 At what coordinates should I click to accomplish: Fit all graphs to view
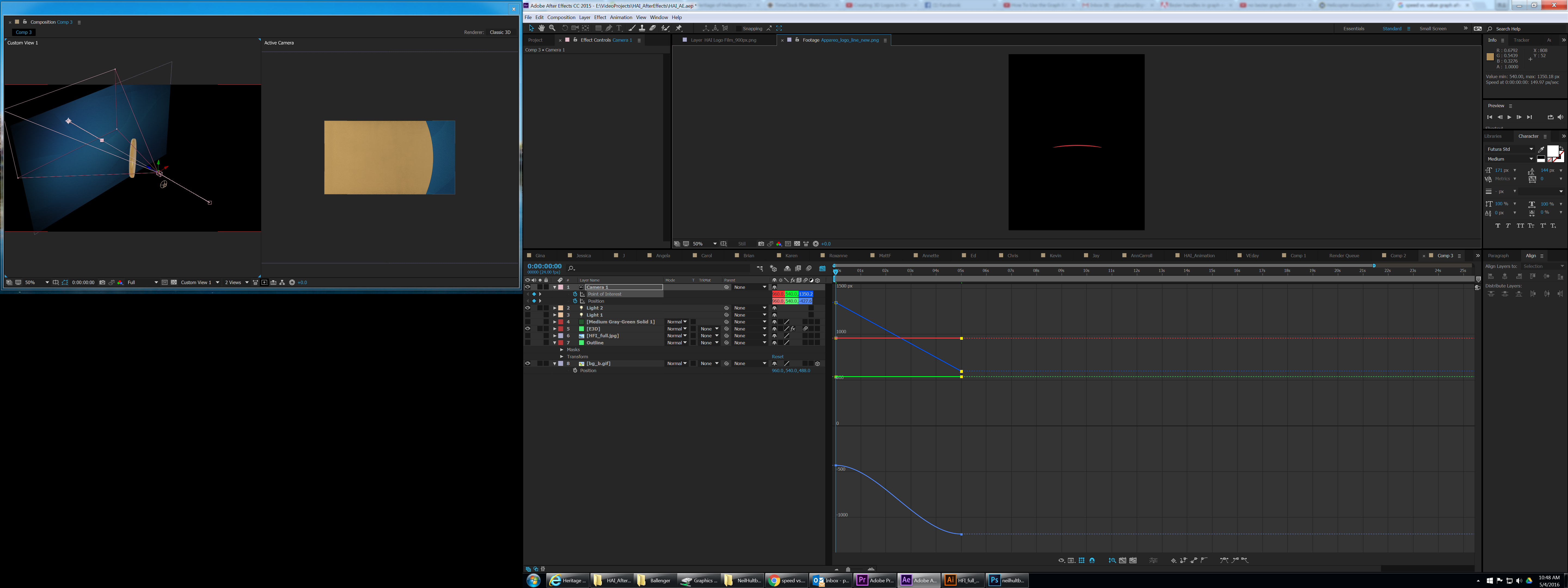coord(1133,561)
